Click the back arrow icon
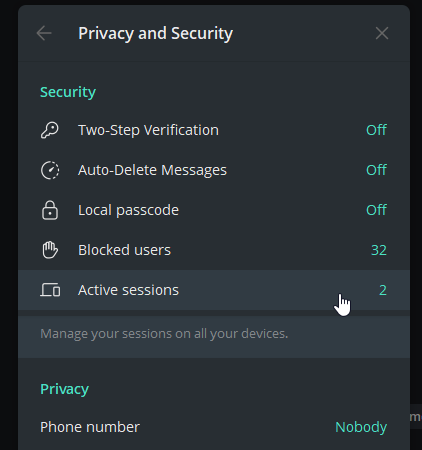The width and height of the screenshot is (422, 450). [x=44, y=33]
